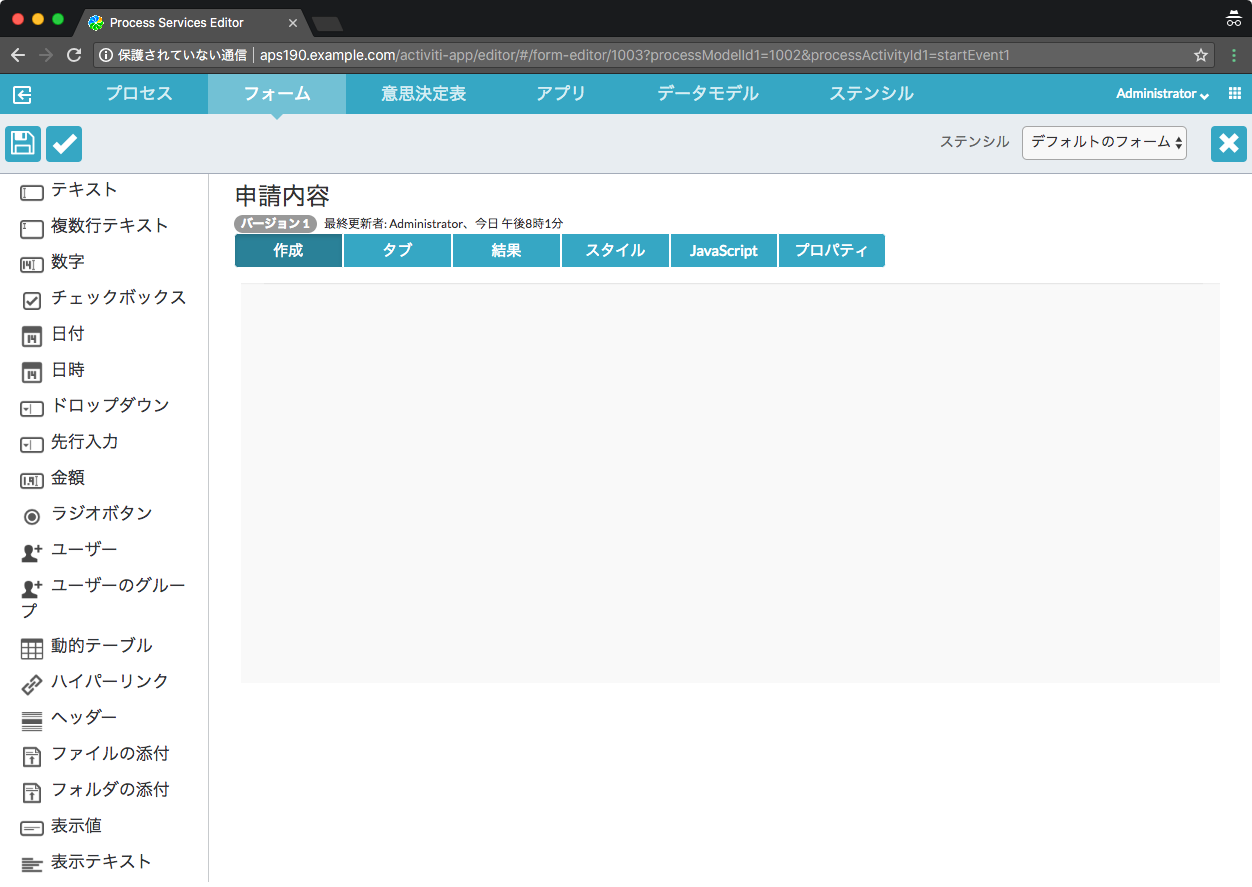
Task: Select the 日付 calendar icon
Action: click(x=32, y=336)
